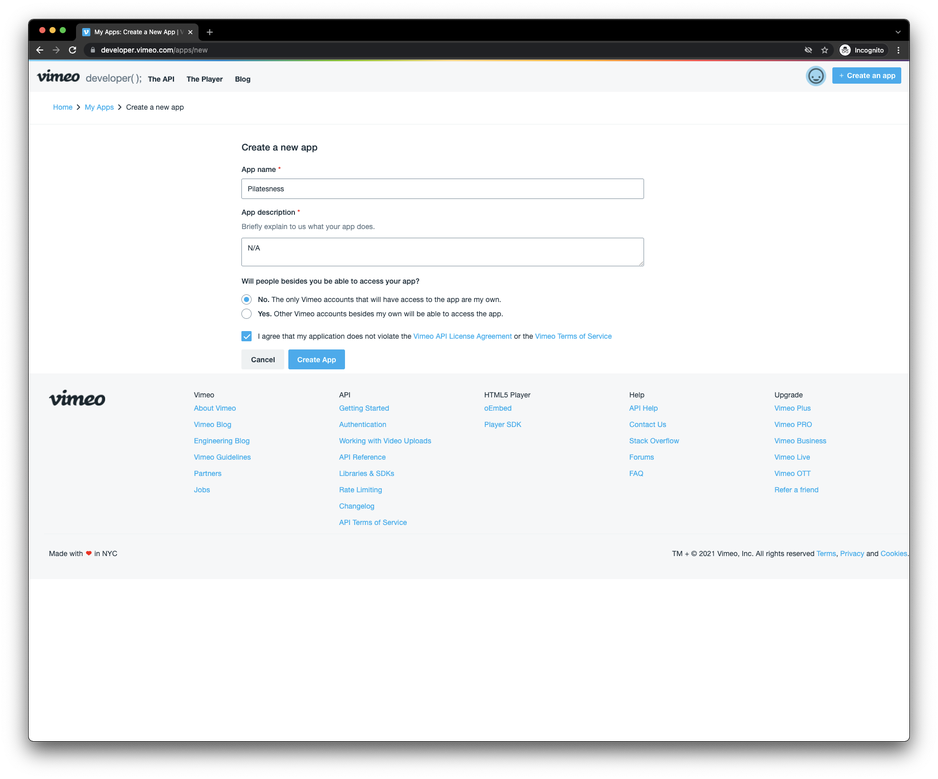Focus the App name input field

click(442, 188)
